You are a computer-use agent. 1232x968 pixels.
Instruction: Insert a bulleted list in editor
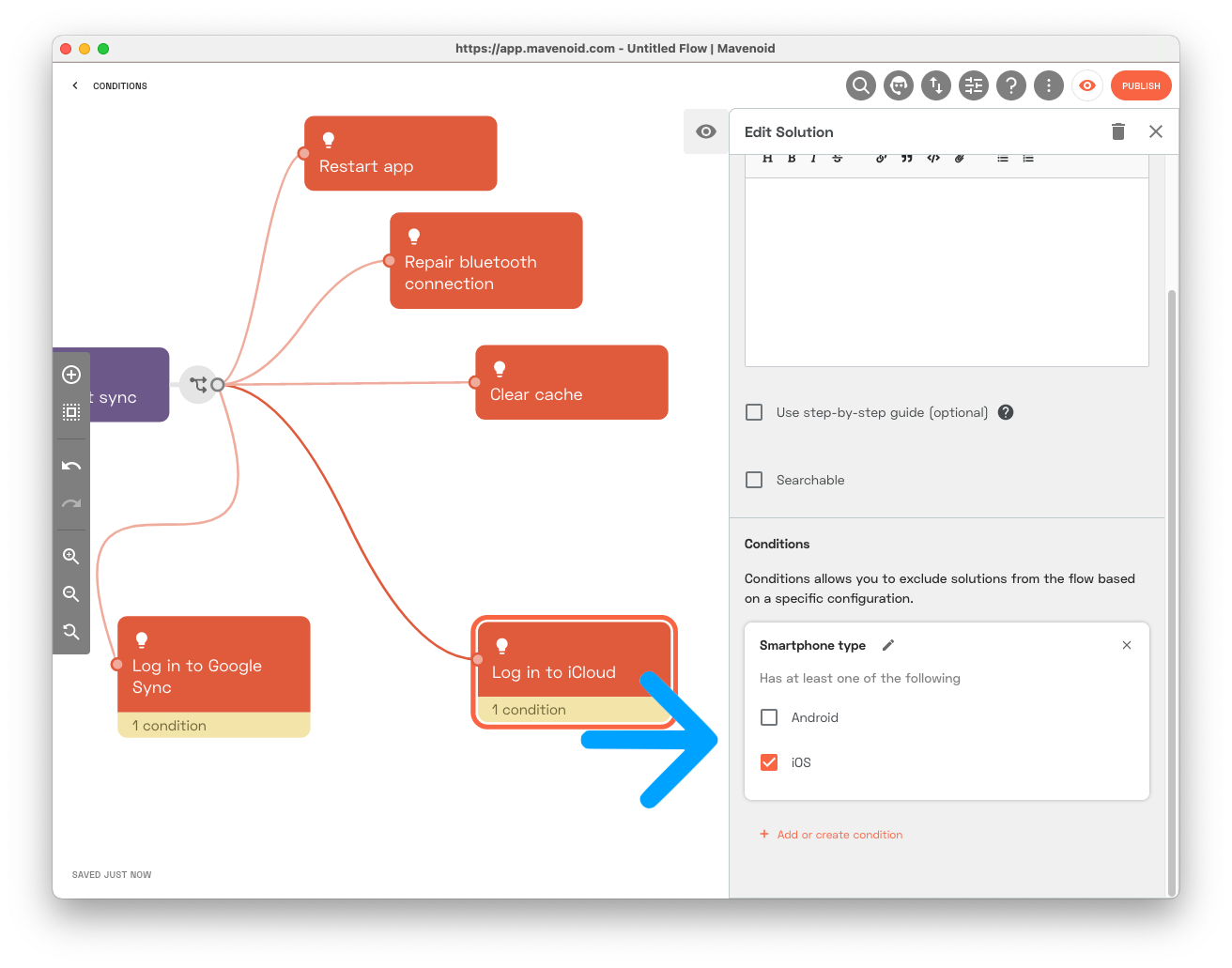point(1003,159)
